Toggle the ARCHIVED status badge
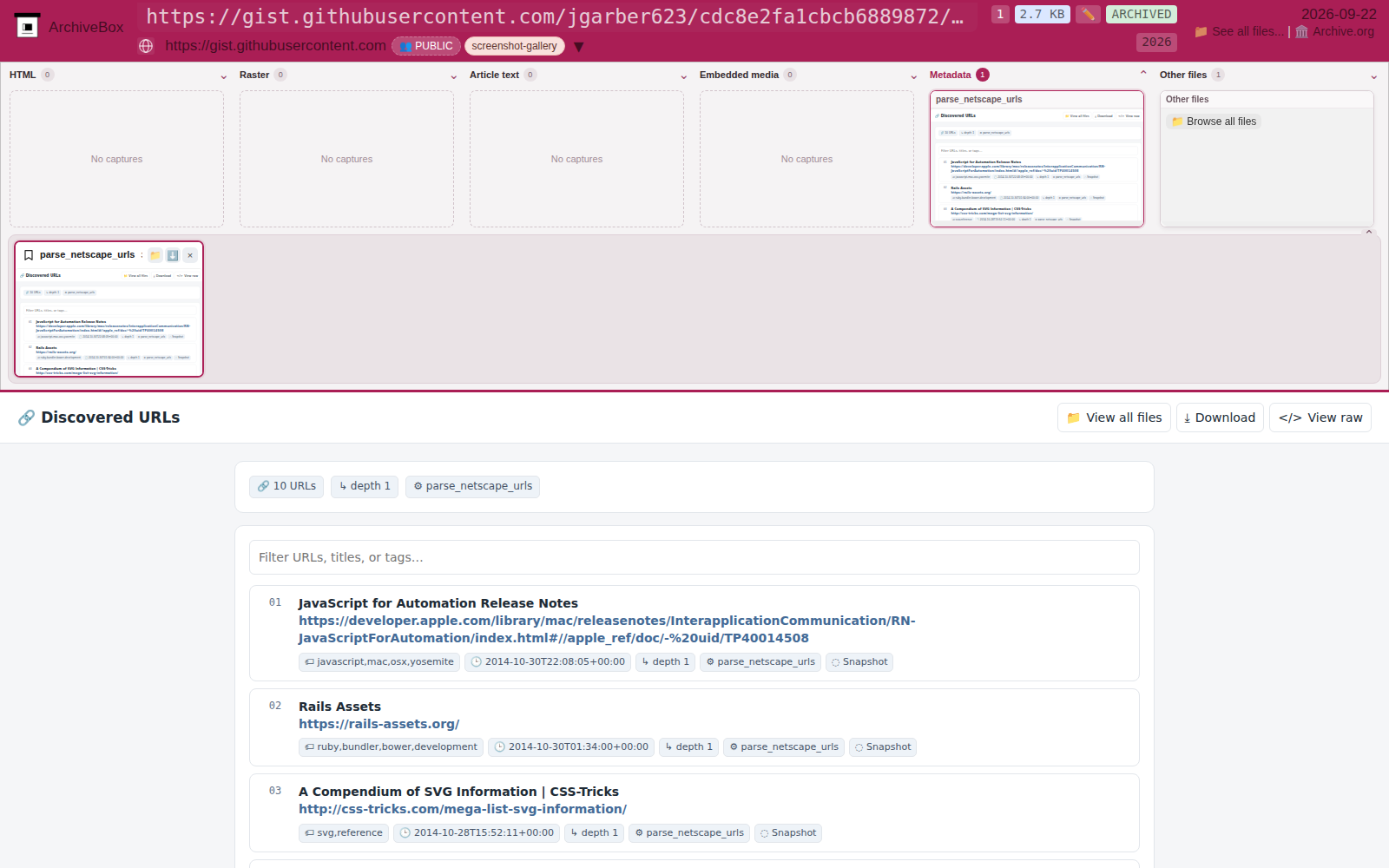Image resolution: width=1389 pixels, height=868 pixels. tap(1142, 14)
